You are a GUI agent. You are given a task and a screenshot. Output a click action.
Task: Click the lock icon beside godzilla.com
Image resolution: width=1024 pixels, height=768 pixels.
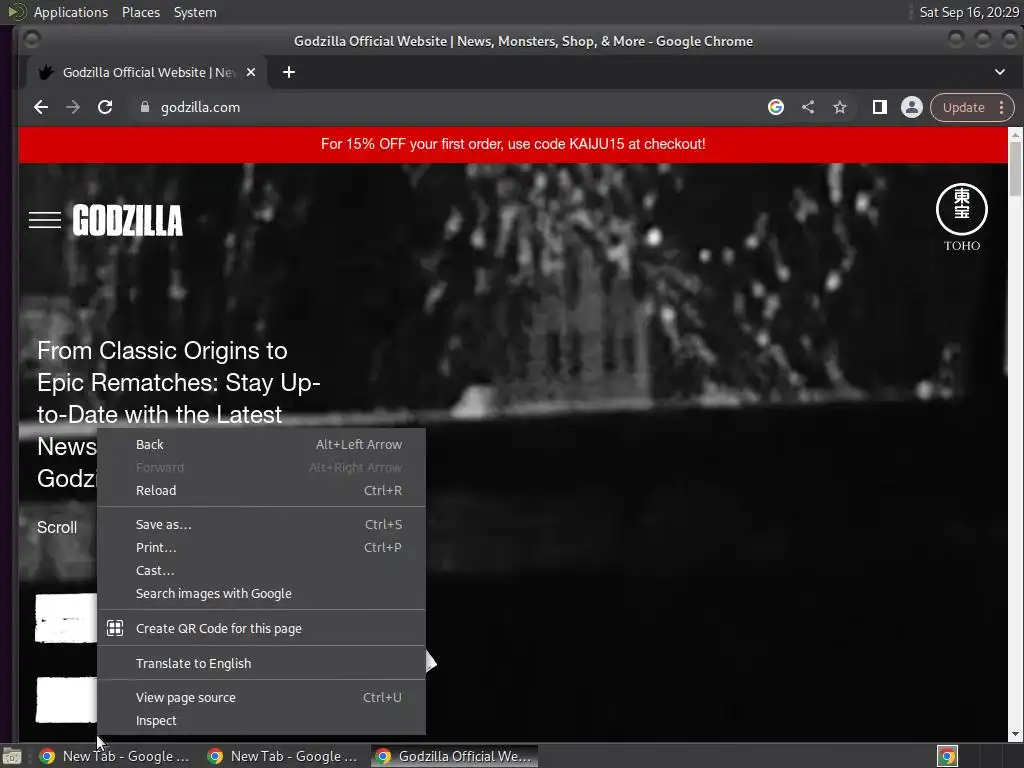point(144,107)
